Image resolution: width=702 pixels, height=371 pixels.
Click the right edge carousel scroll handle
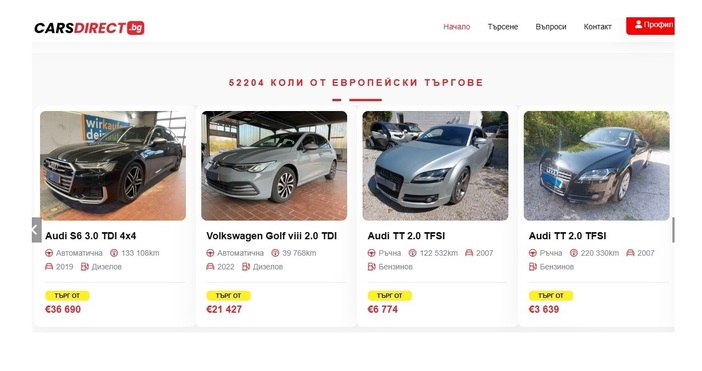[673, 230]
